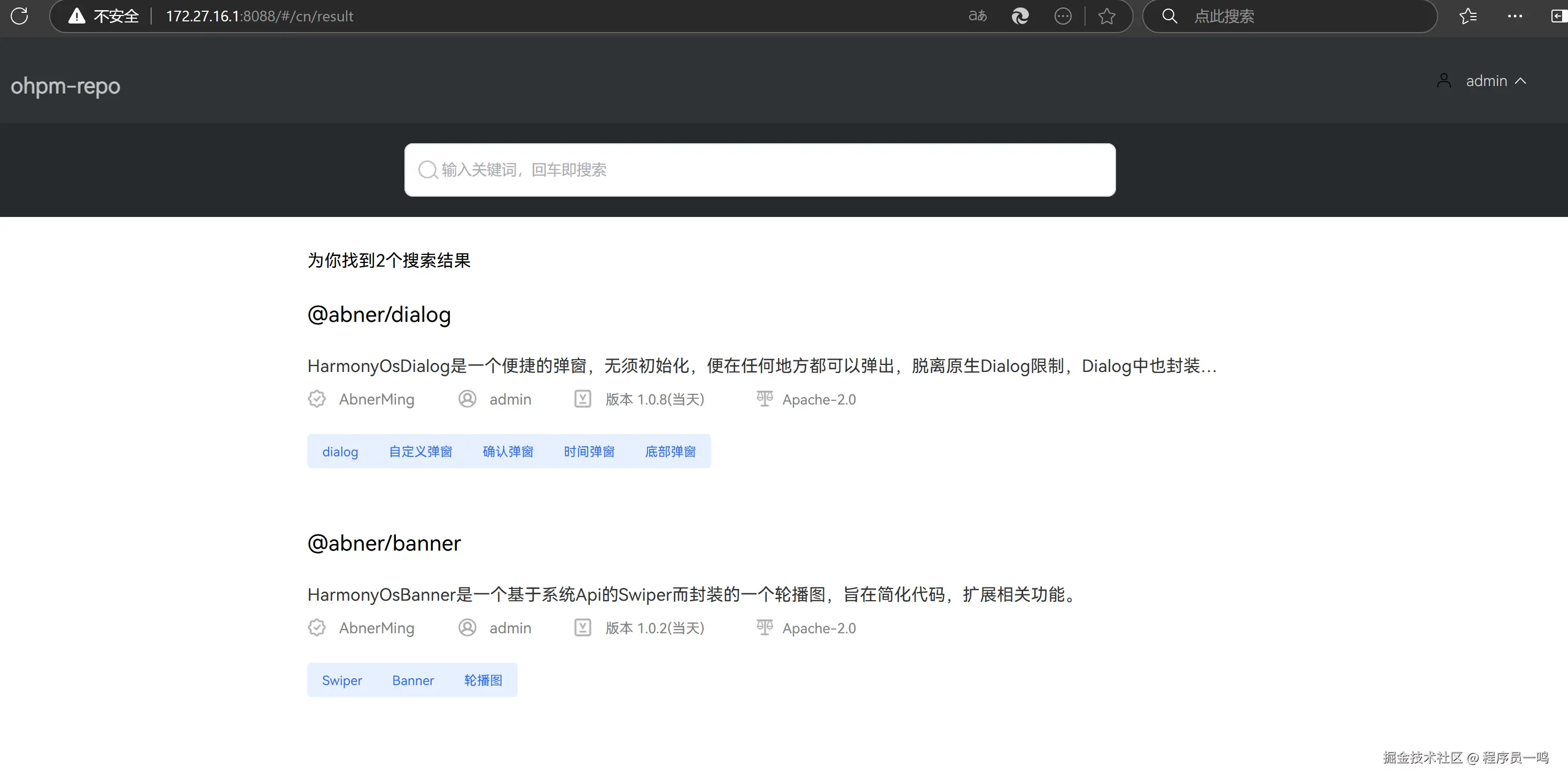Screen dimensions: 1568x784
Task: Open the browser three-dots settings menu
Action: point(1515,16)
